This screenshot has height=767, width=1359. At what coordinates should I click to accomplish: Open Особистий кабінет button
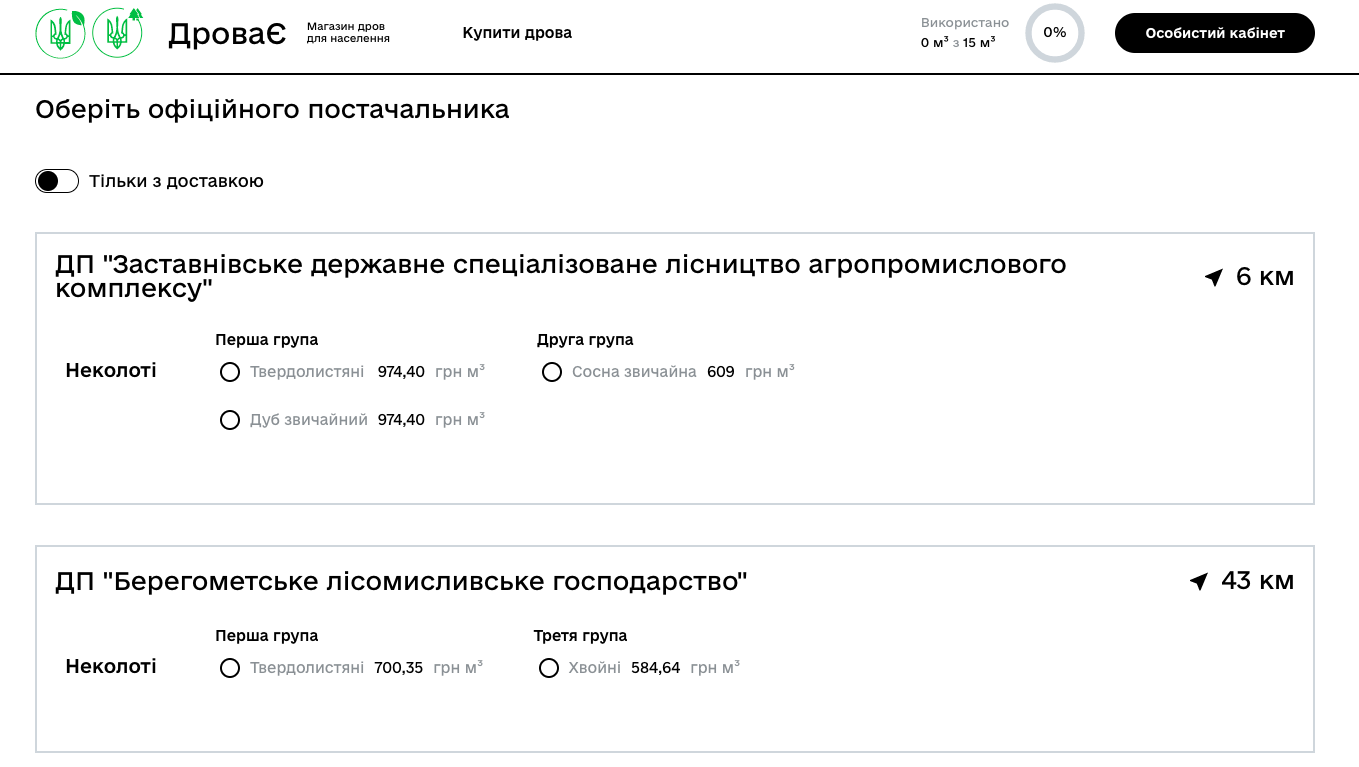click(1214, 33)
